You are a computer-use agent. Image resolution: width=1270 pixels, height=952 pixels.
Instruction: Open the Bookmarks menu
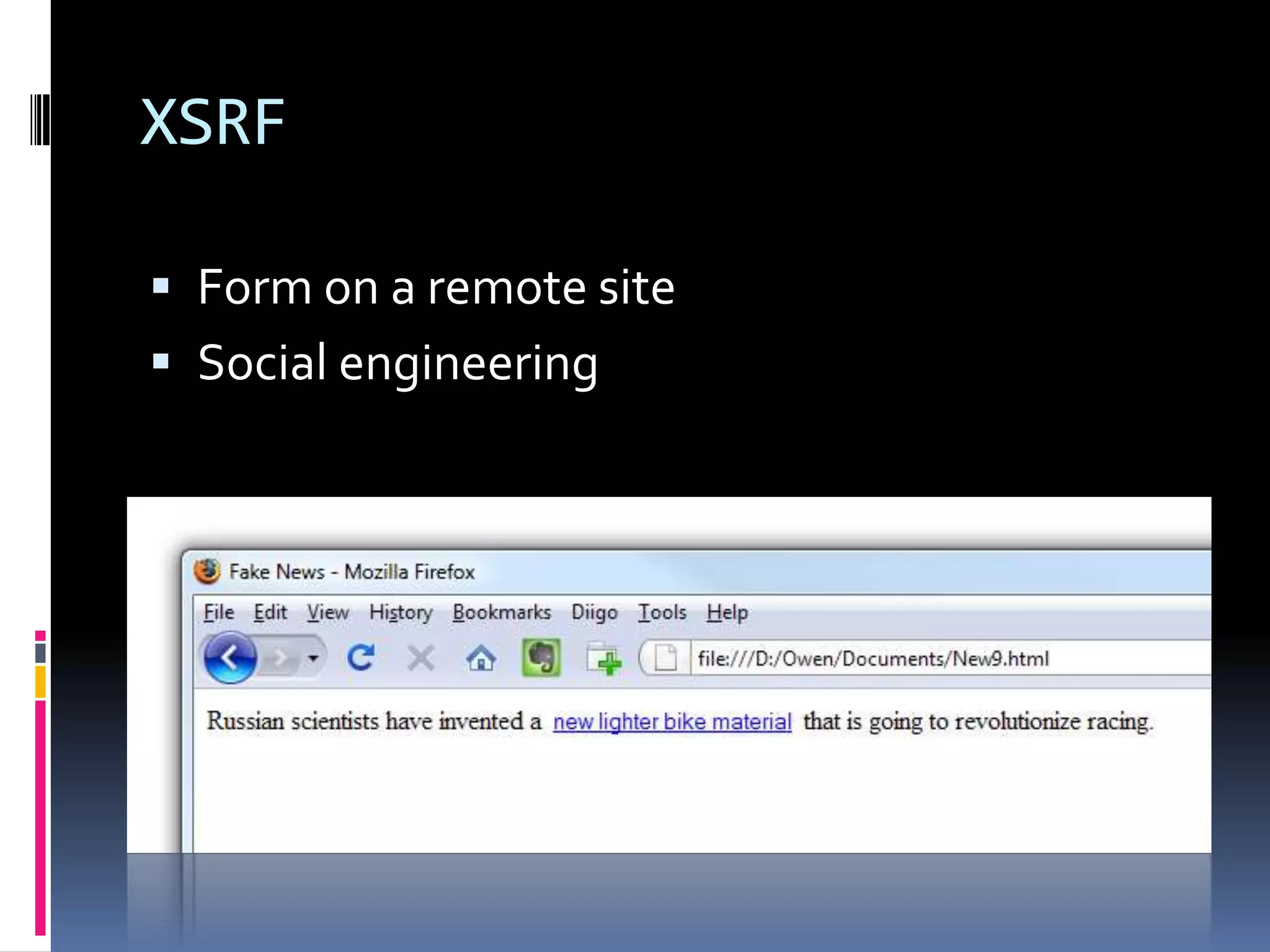[502, 612]
